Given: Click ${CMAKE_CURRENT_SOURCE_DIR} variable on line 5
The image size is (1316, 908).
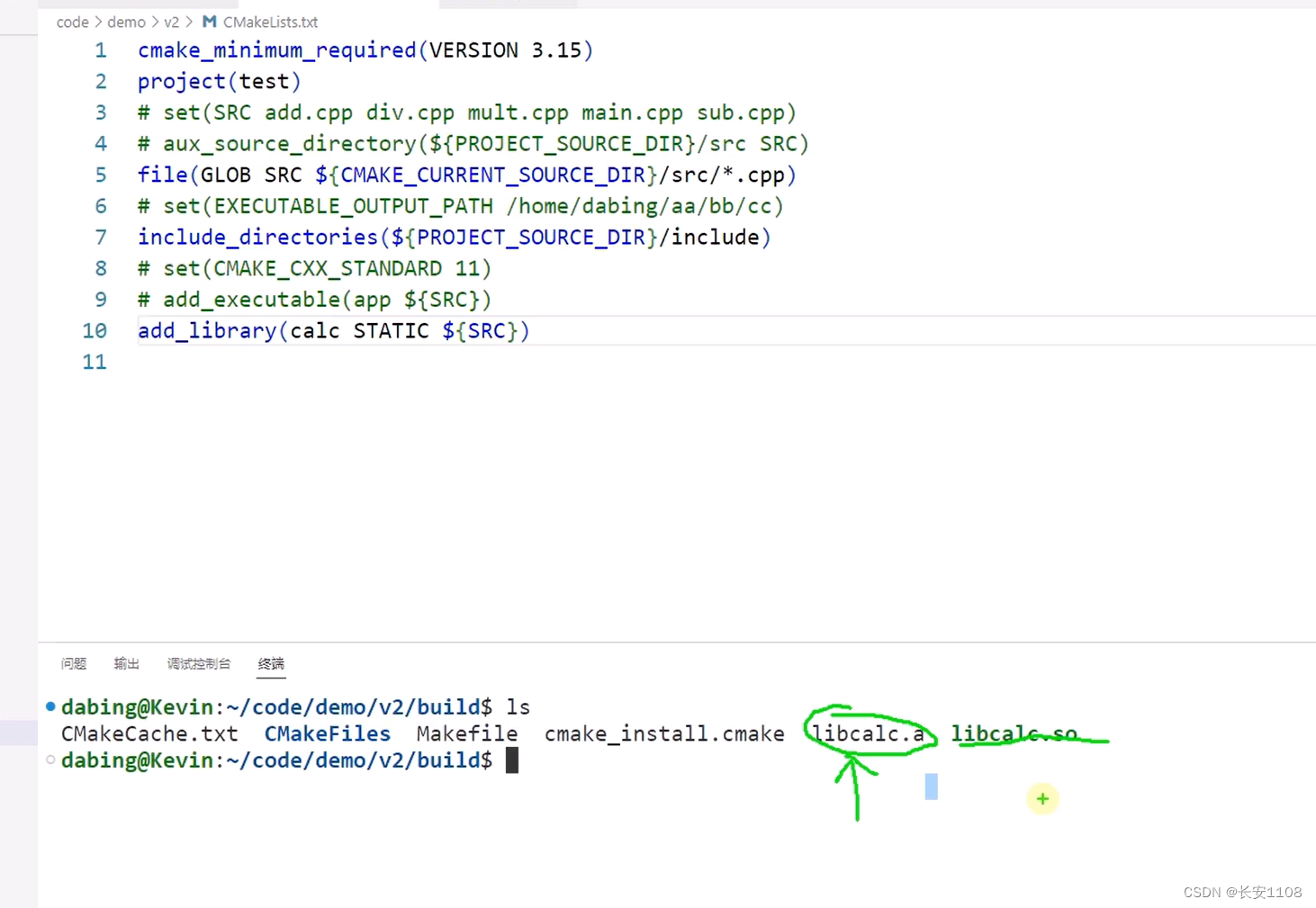Looking at the screenshot, I should (486, 175).
